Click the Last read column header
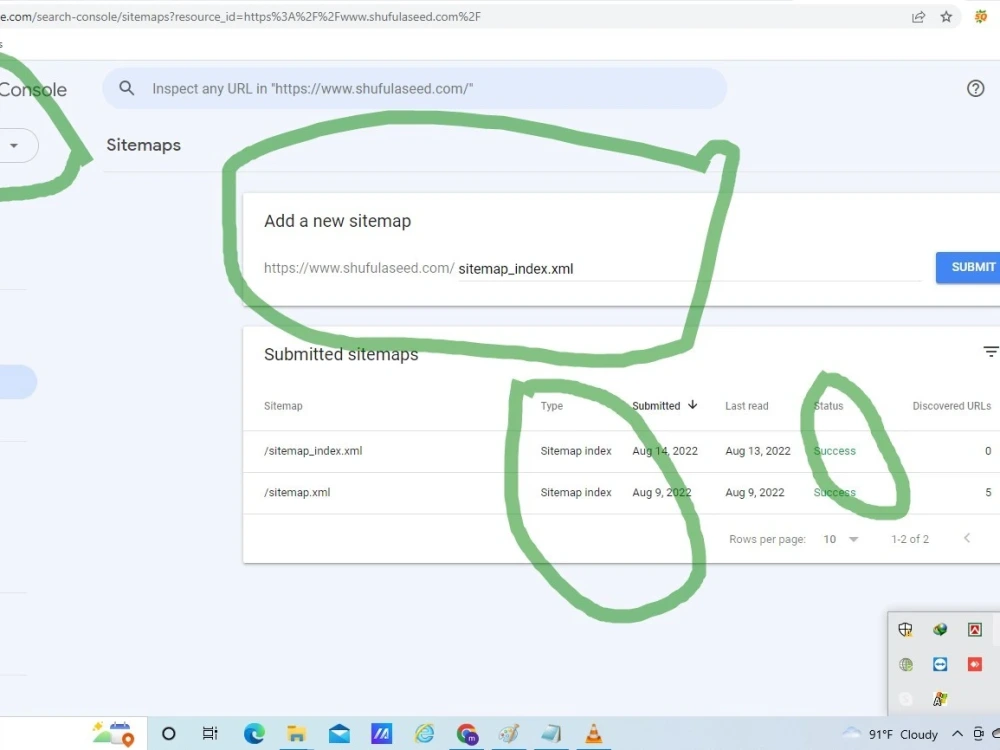 click(x=747, y=406)
